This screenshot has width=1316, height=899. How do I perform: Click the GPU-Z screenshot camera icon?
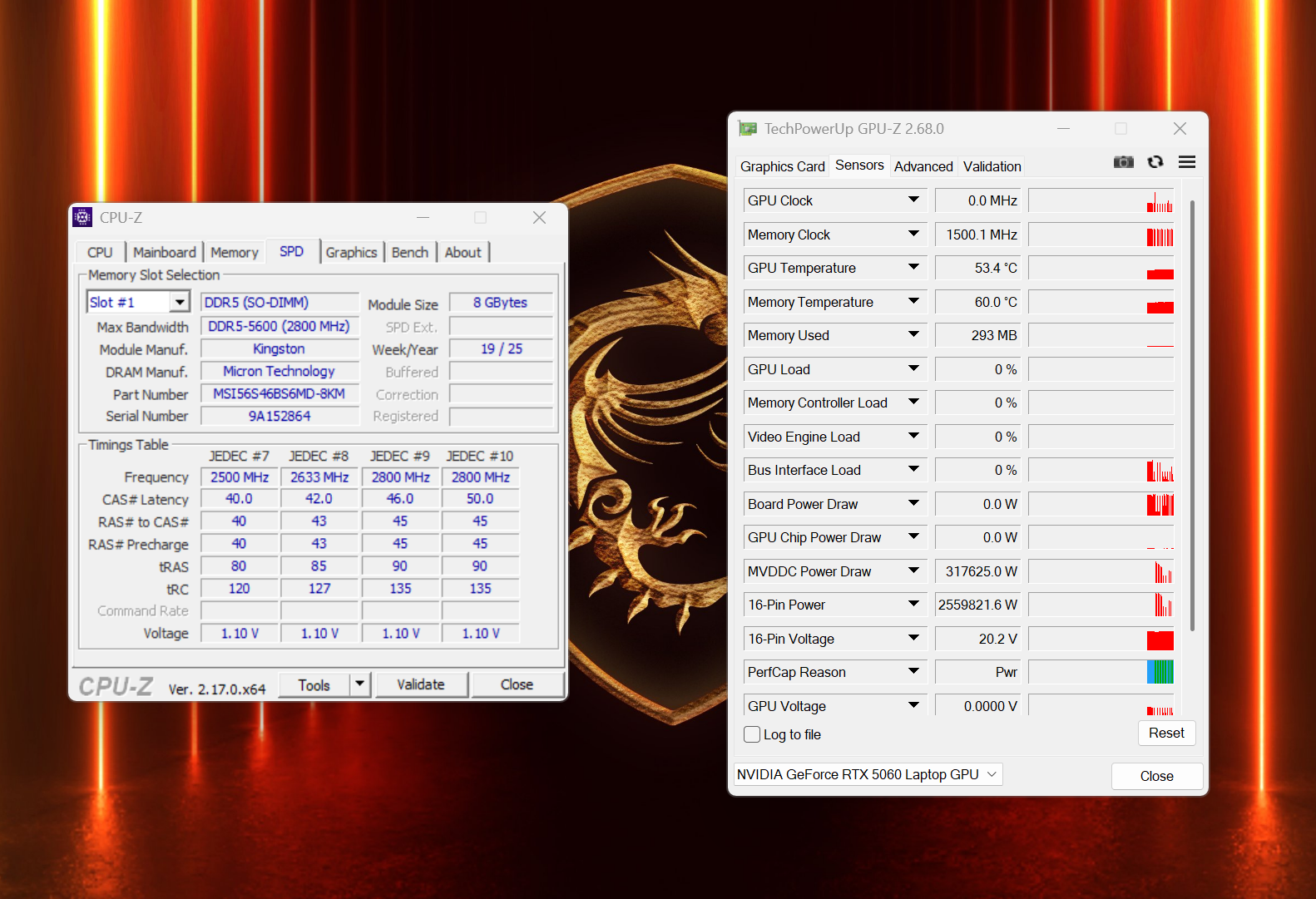[x=1123, y=162]
